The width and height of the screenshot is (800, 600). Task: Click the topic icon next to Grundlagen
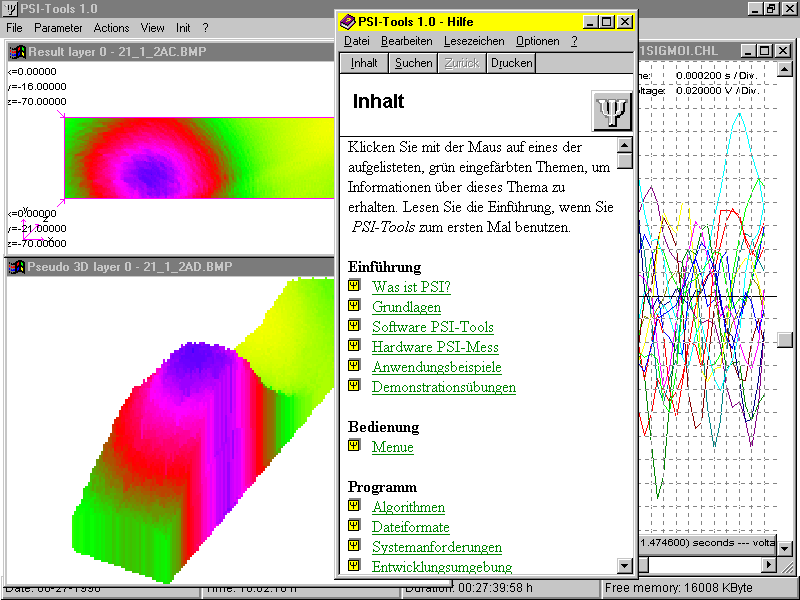pyautogui.click(x=354, y=306)
